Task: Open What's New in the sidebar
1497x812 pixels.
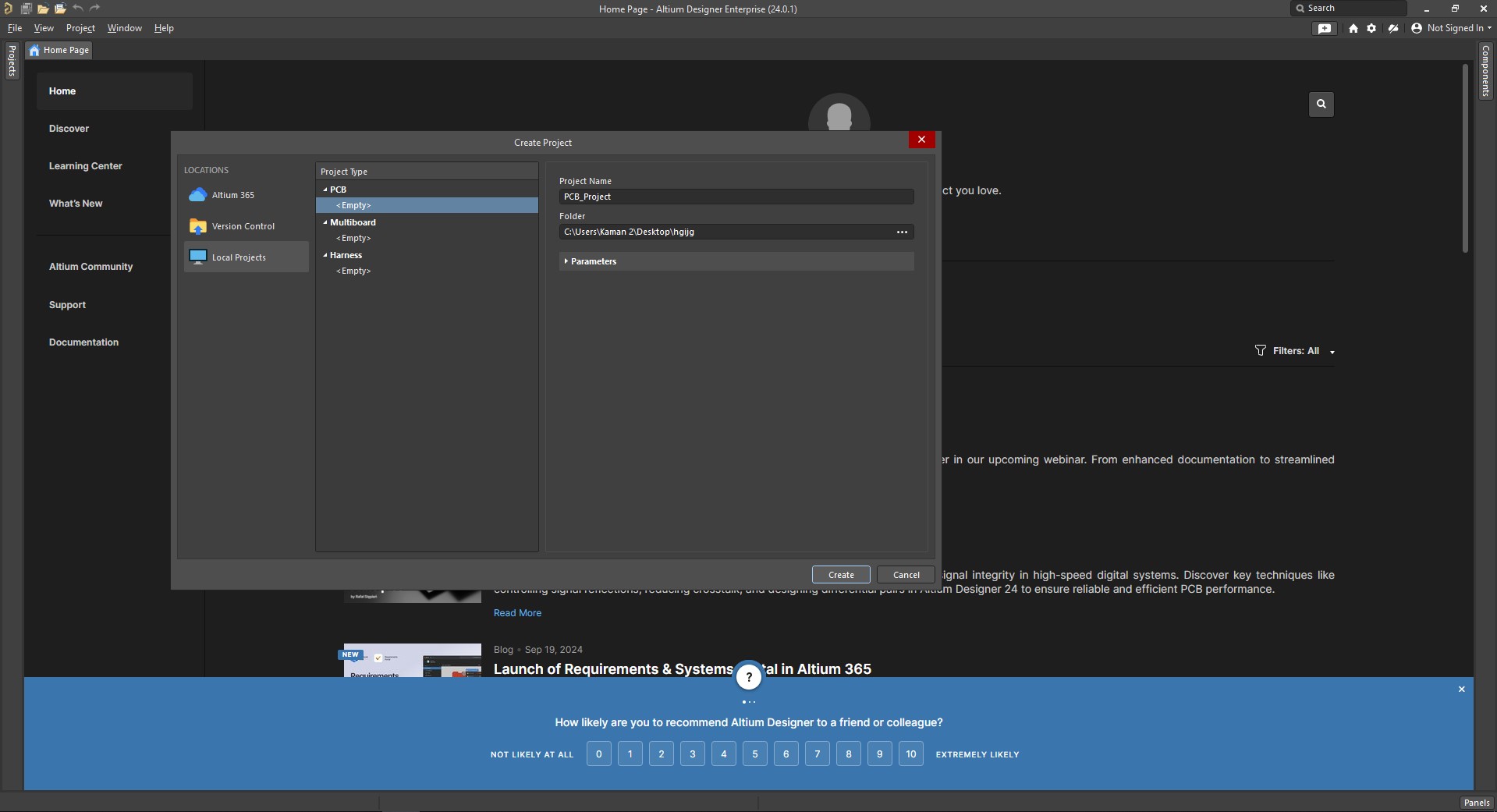Action: pyautogui.click(x=76, y=204)
